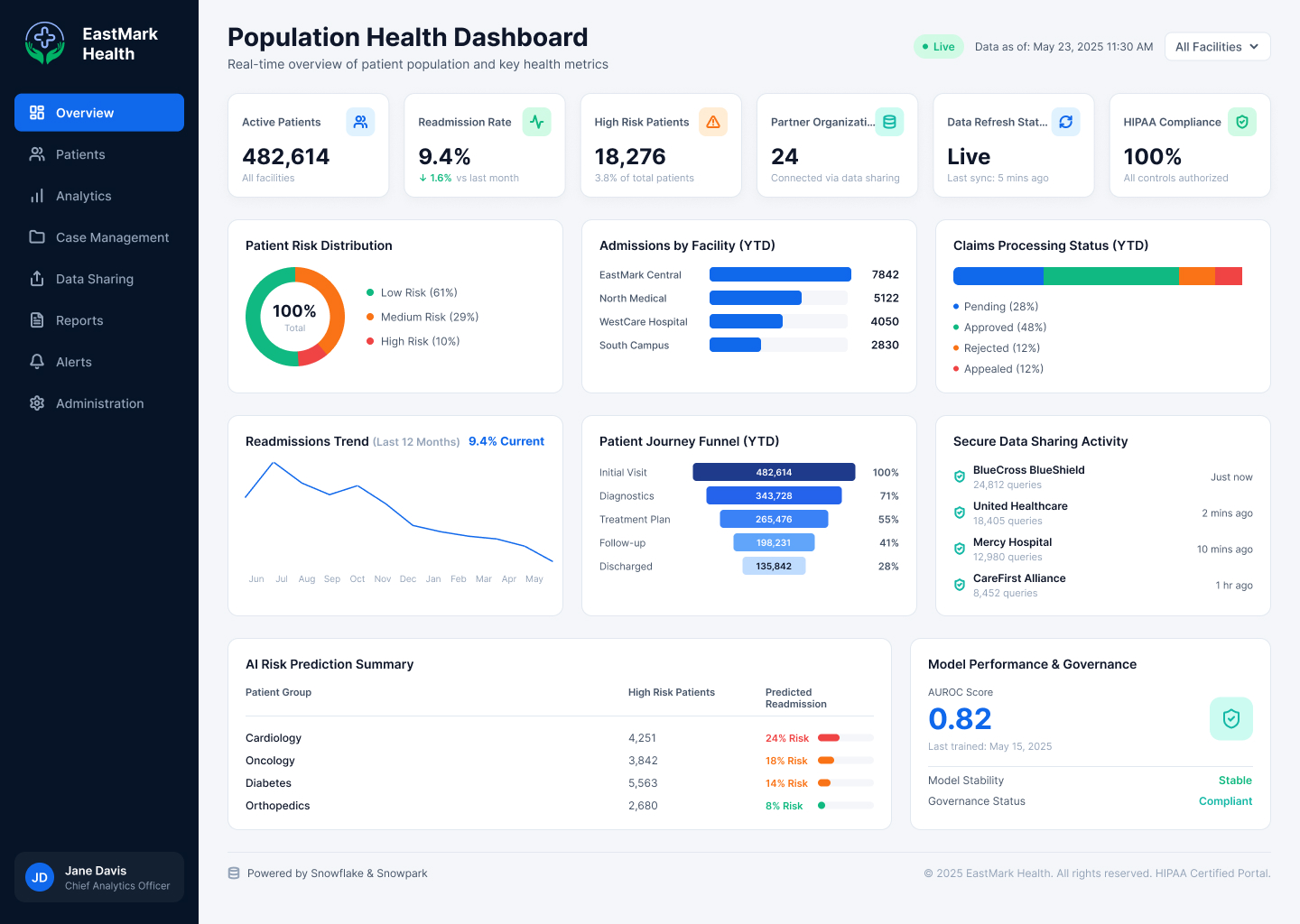Click the Active Patients people icon
Screen dimensions: 1300x924
pyautogui.click(x=360, y=122)
